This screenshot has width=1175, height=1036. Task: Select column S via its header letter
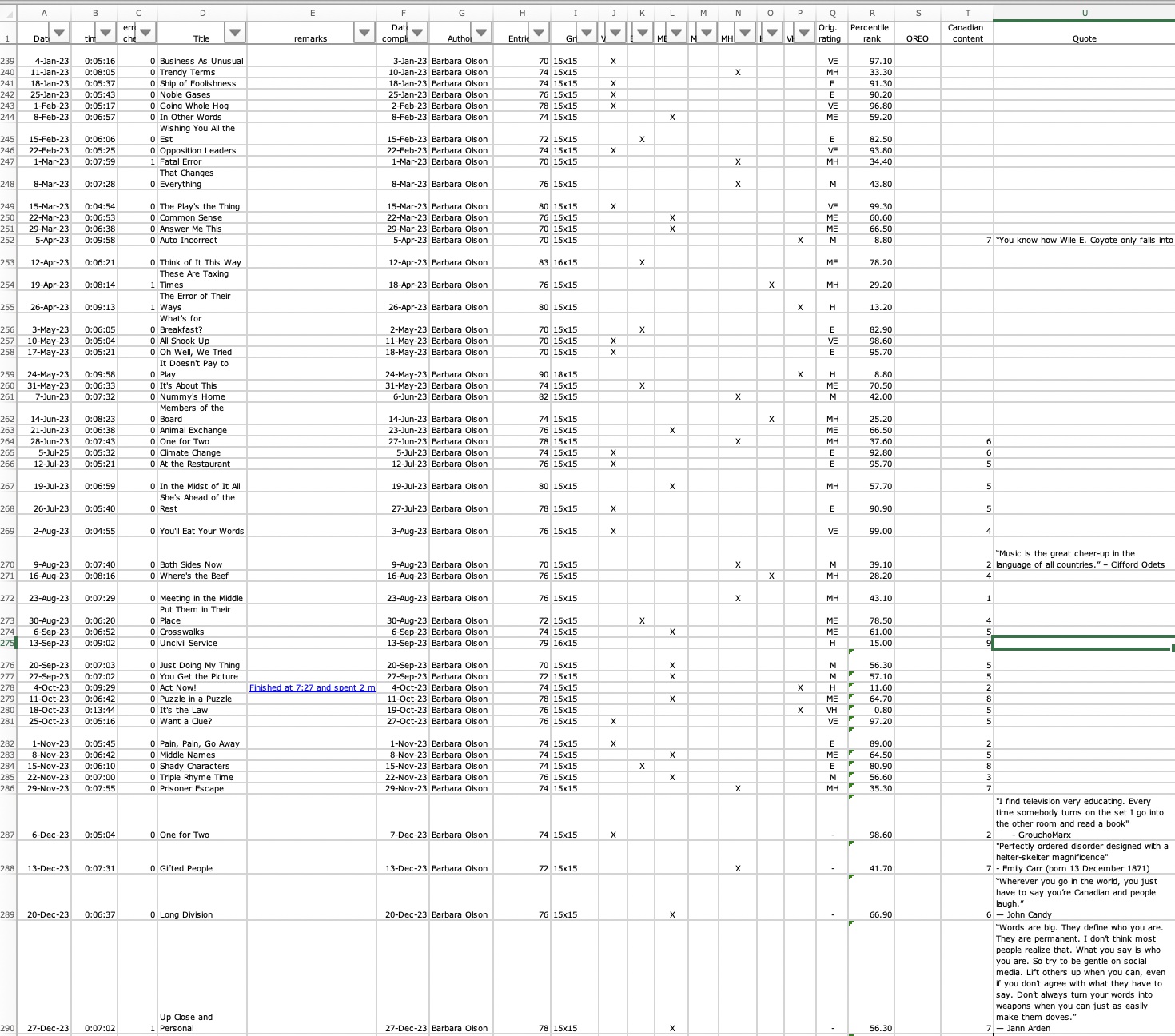pyautogui.click(x=918, y=13)
